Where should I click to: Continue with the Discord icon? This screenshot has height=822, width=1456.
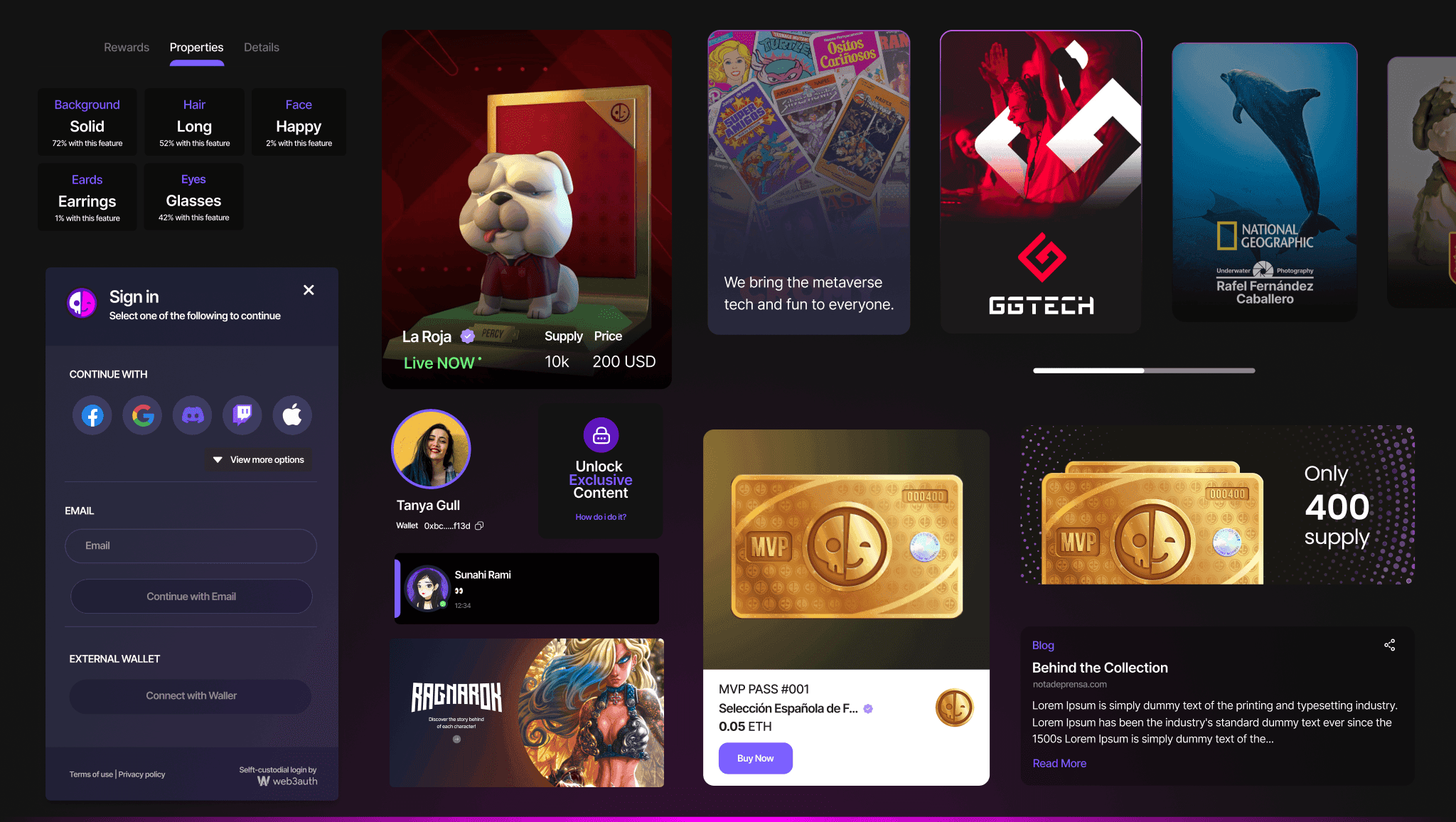click(193, 415)
